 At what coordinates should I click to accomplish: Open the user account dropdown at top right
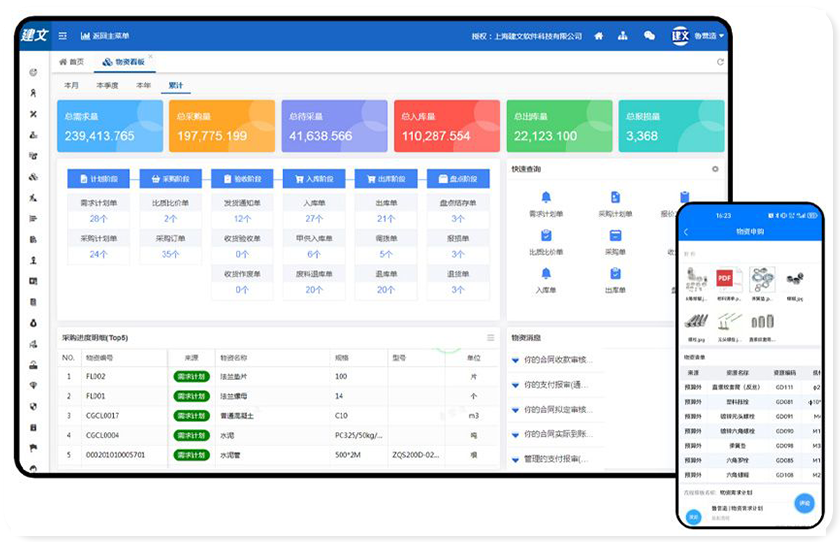[709, 36]
